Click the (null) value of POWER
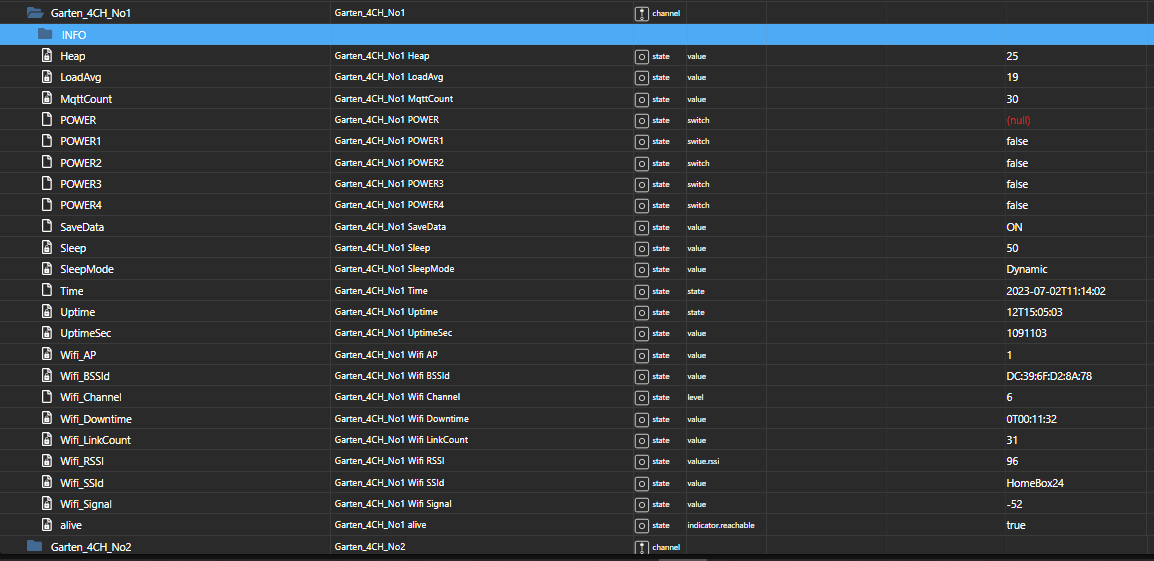Screen dimensions: 1154x561 (1018, 120)
